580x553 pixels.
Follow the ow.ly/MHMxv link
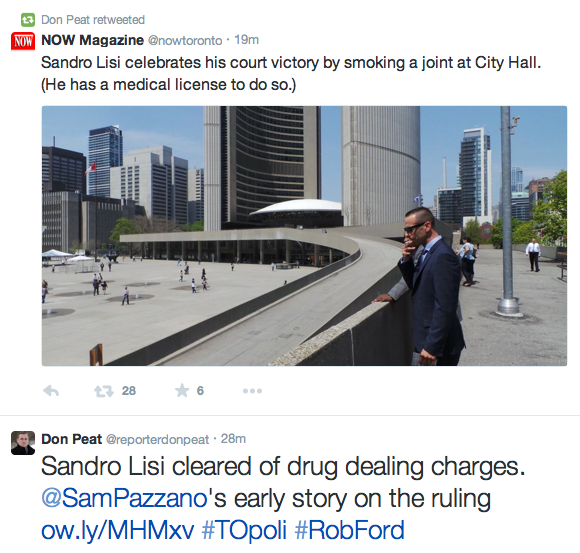118,531
